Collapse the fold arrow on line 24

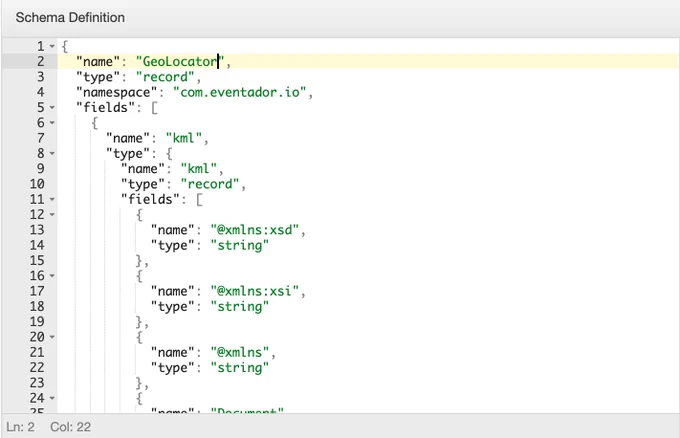tap(52, 398)
